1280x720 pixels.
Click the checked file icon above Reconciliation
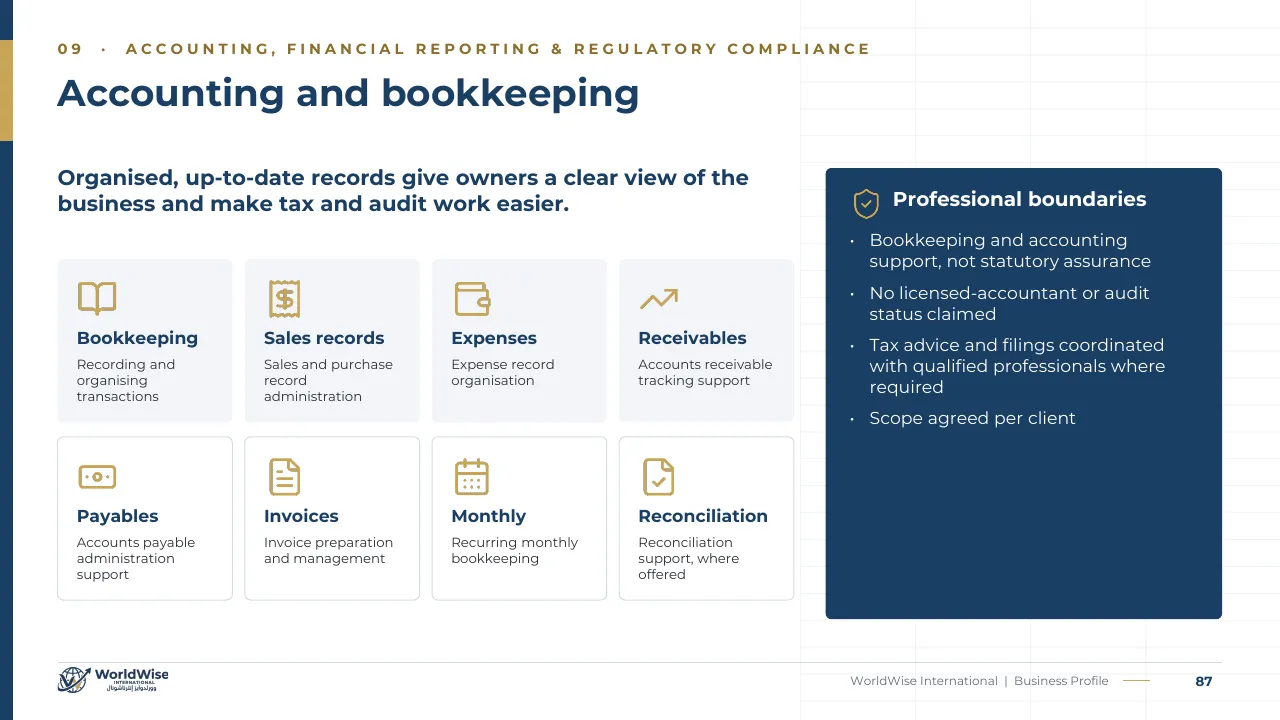[659, 477]
